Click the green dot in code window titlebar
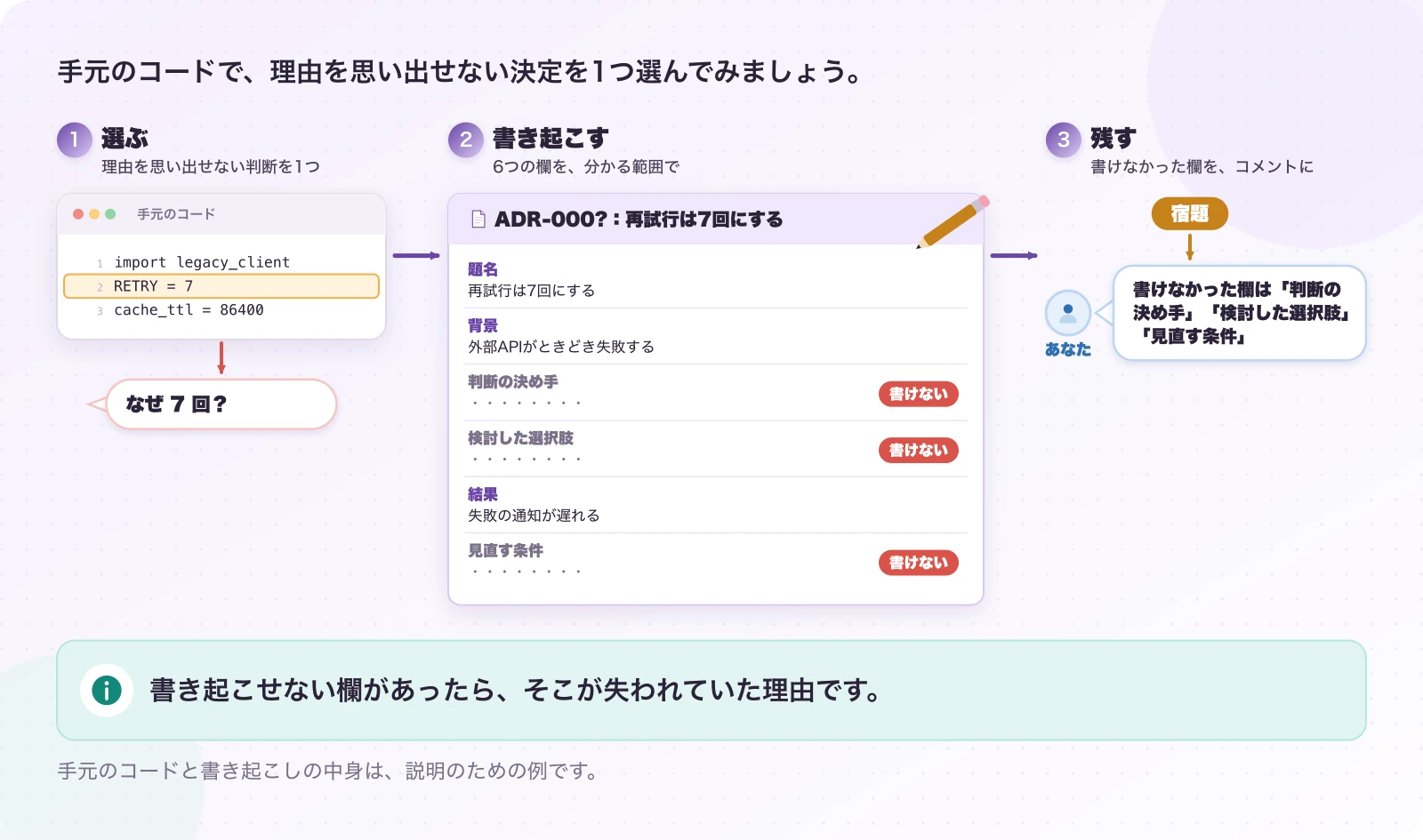1423x840 pixels. [110, 214]
